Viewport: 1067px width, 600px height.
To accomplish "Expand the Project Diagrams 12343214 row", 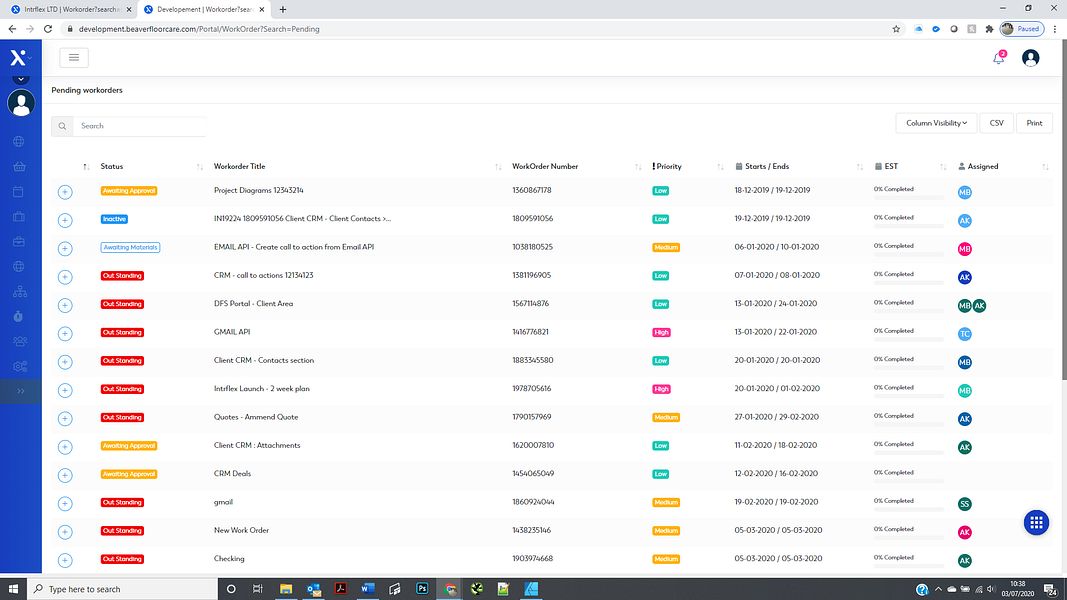I will pos(65,193).
